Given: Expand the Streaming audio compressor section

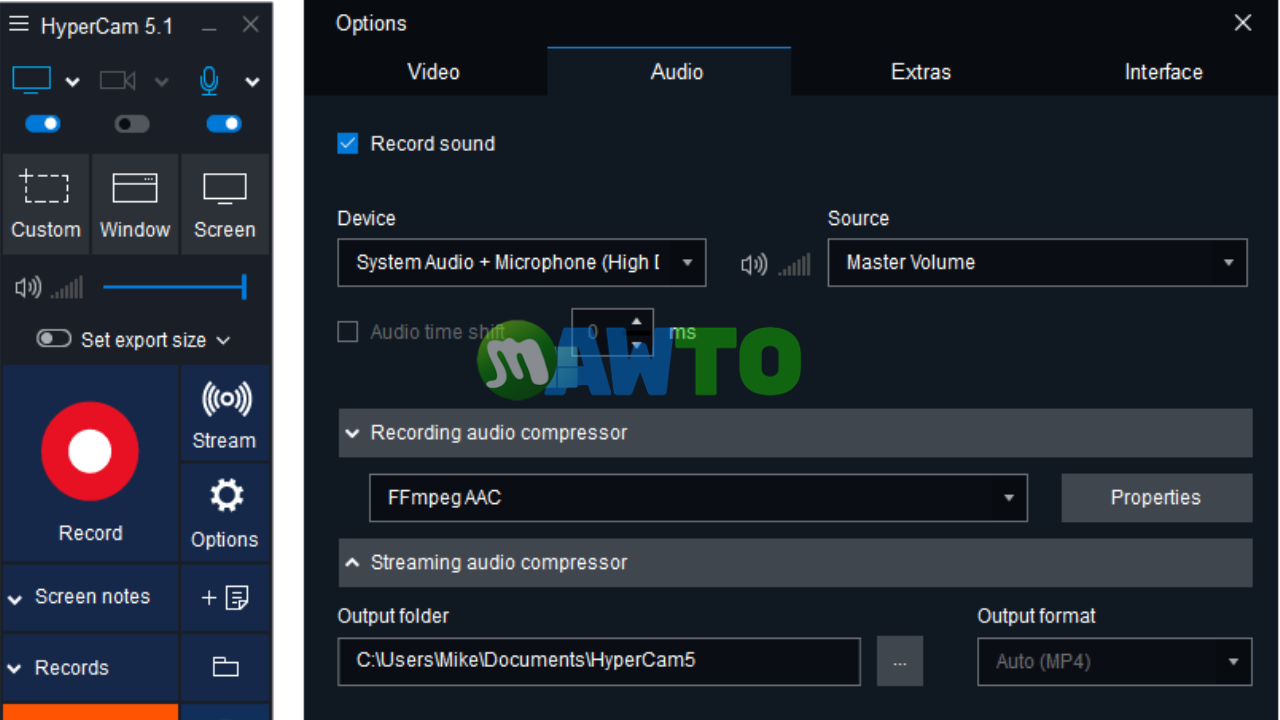Looking at the screenshot, I should tap(795, 562).
